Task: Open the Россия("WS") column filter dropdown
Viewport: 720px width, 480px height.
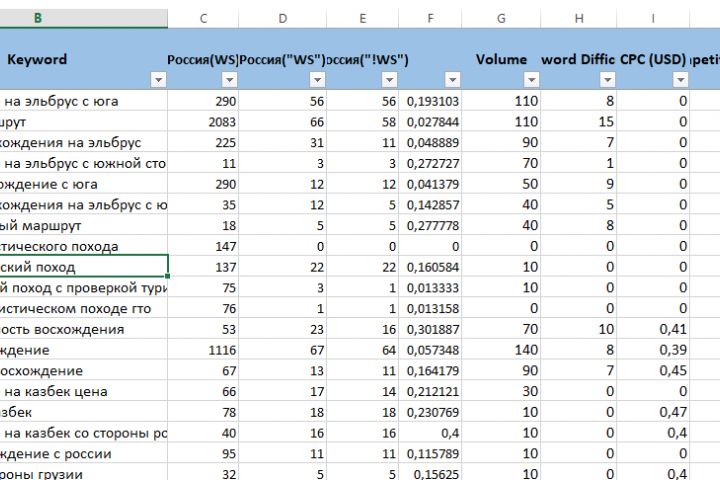Action: (x=317, y=80)
